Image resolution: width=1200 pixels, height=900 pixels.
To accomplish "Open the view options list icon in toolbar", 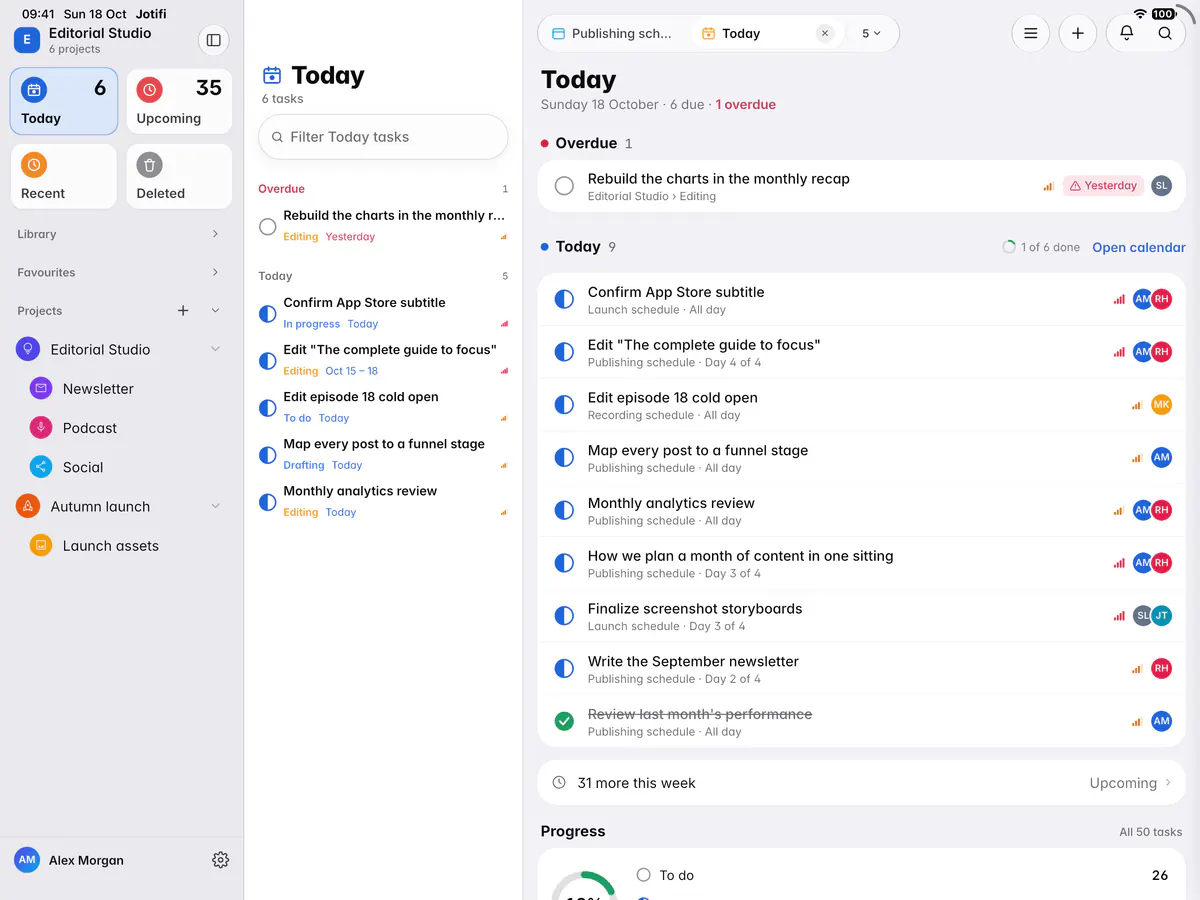I will pyautogui.click(x=1030, y=33).
